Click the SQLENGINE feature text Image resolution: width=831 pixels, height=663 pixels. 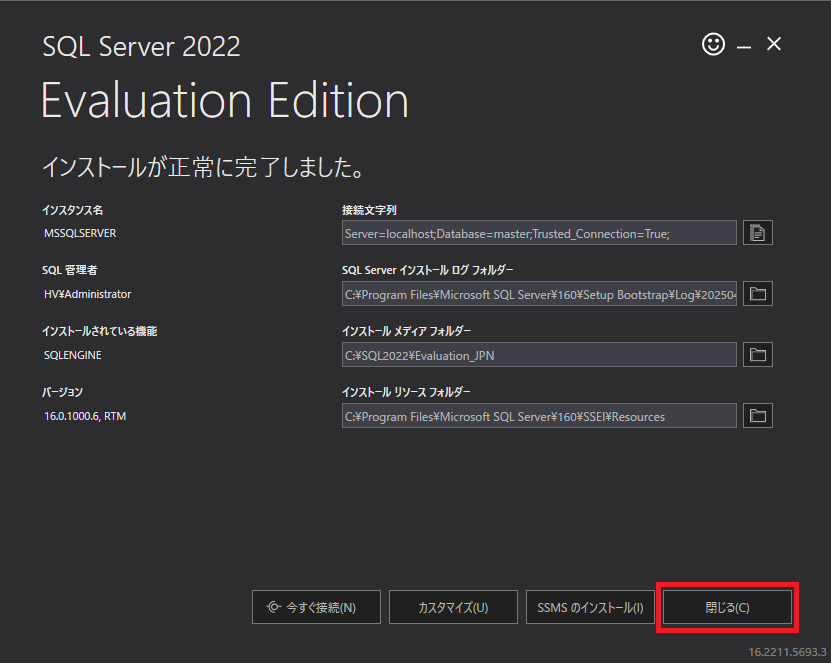pos(73,355)
